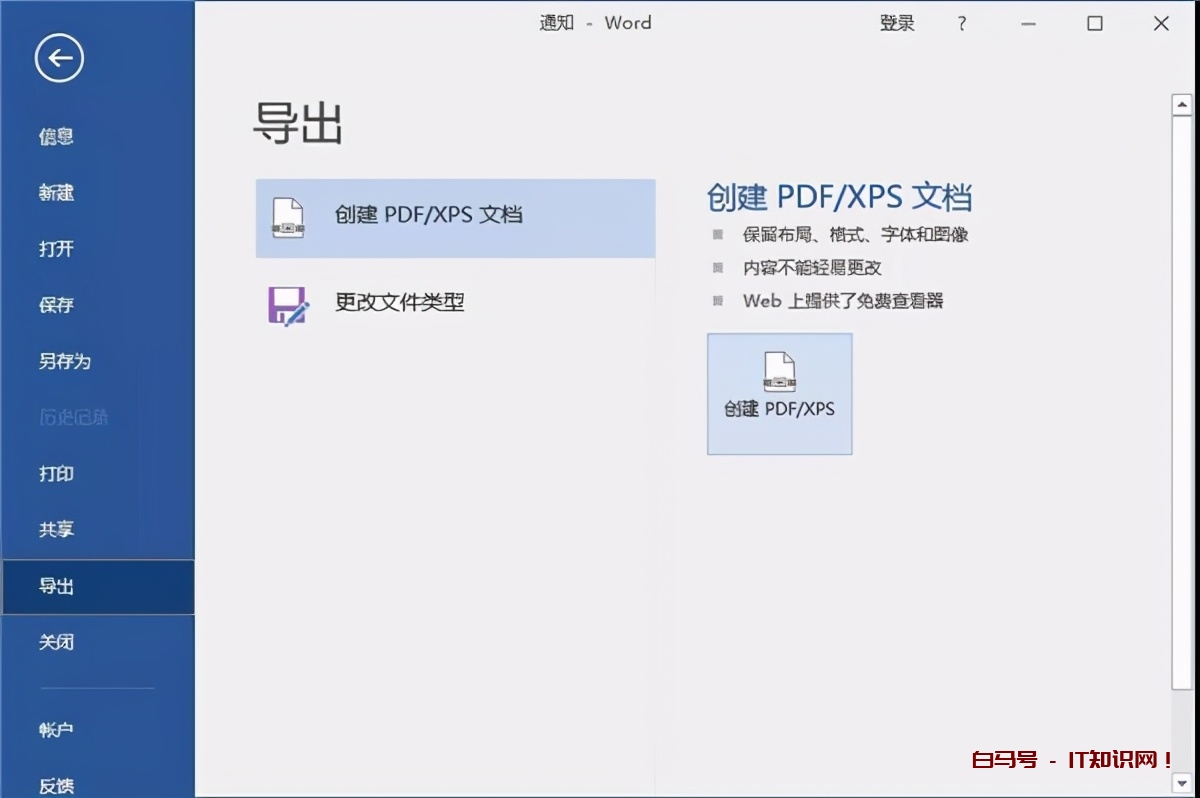Highlight the currently selected 导出 sidebar entry

pyautogui.click(x=55, y=586)
